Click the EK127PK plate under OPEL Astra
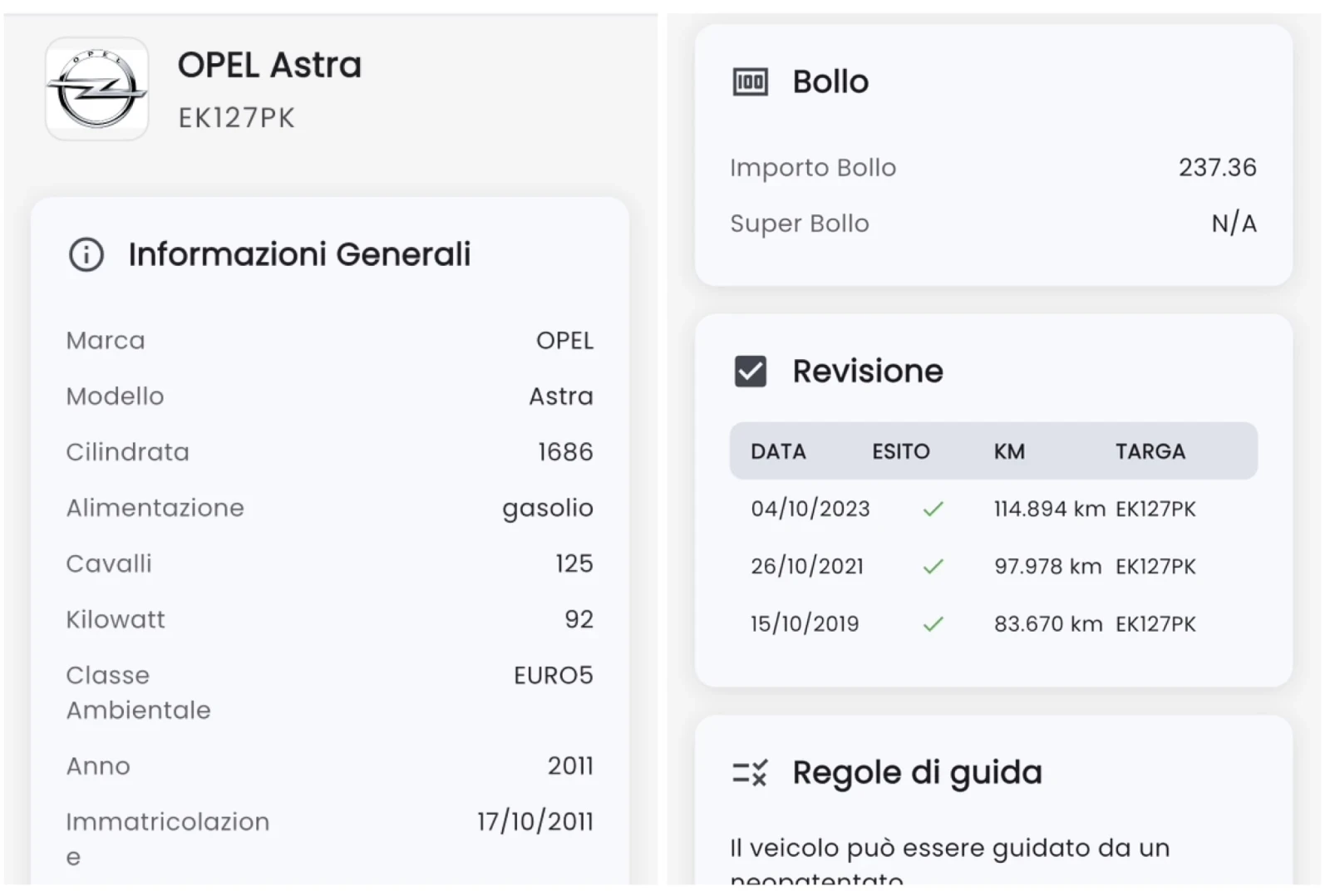Image resolution: width=1330 pixels, height=896 pixels. click(236, 118)
